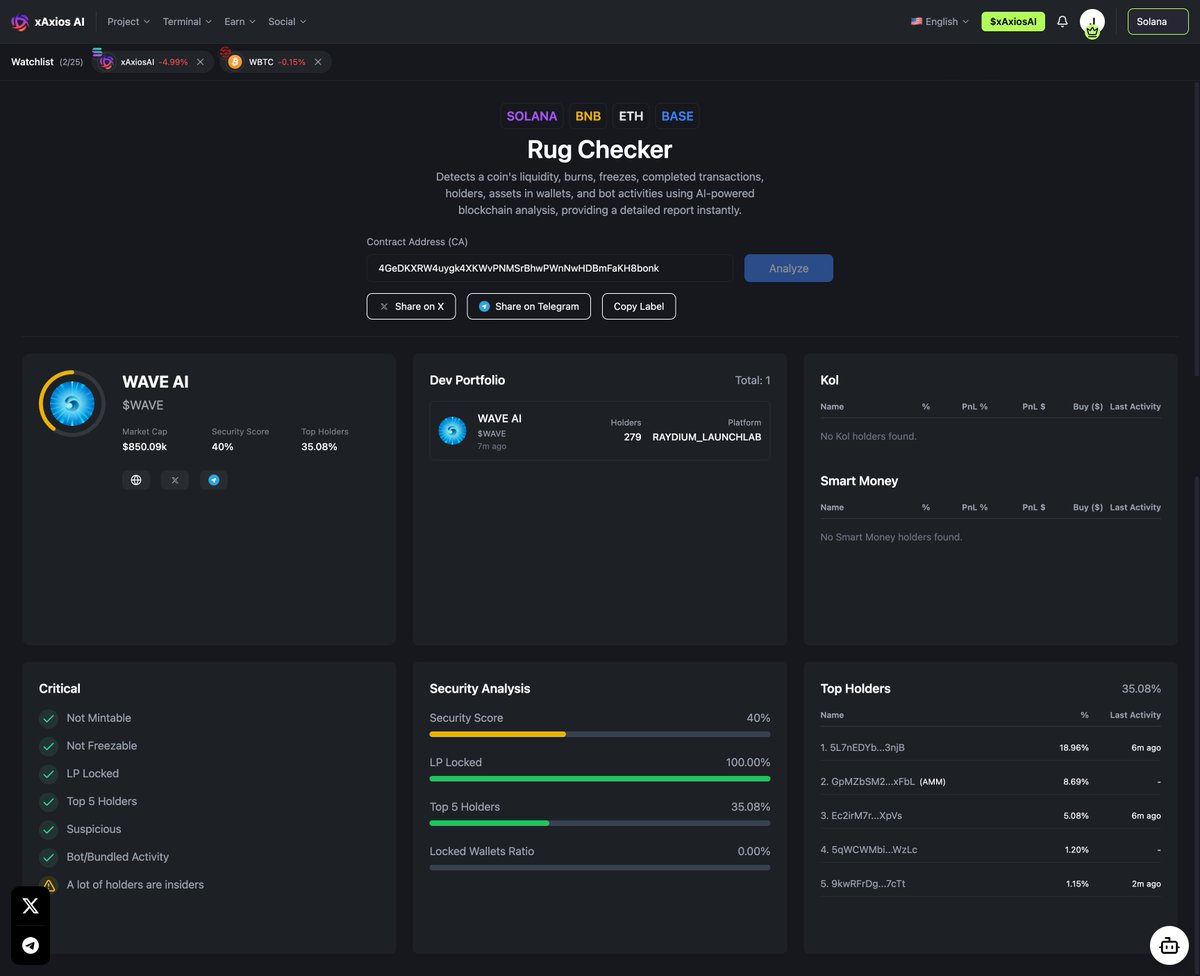Share report on Telegram
Viewport: 1200px width, 976px height.
point(529,306)
